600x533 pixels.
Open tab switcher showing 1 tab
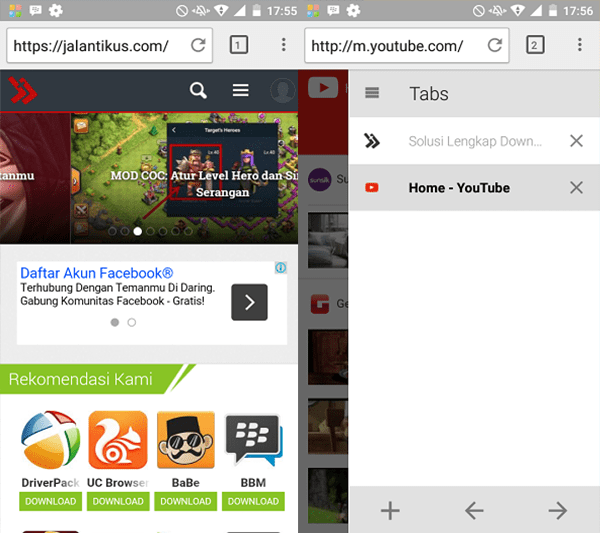[239, 45]
